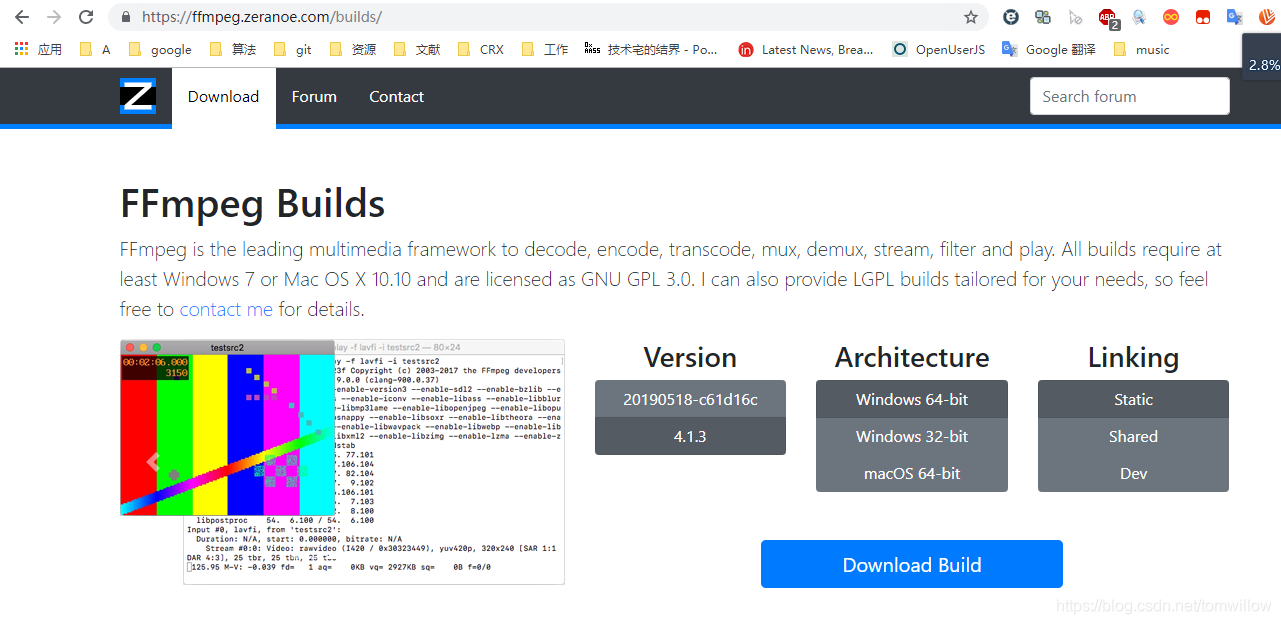Open the red infinity extension icon

pyautogui.click(x=1171, y=17)
